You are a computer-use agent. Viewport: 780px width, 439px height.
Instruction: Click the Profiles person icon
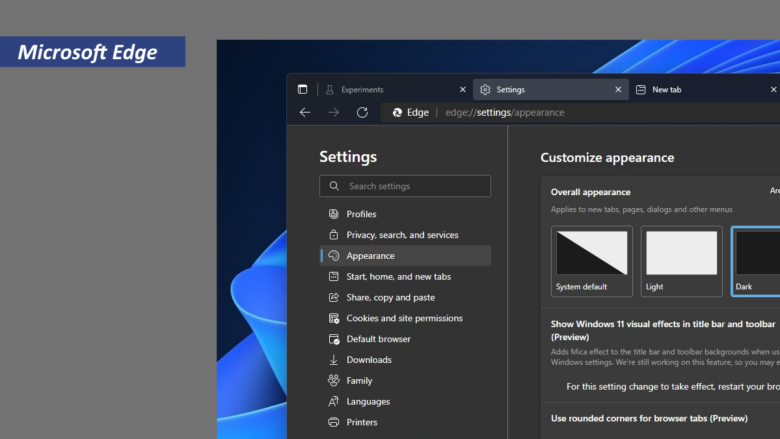[334, 214]
